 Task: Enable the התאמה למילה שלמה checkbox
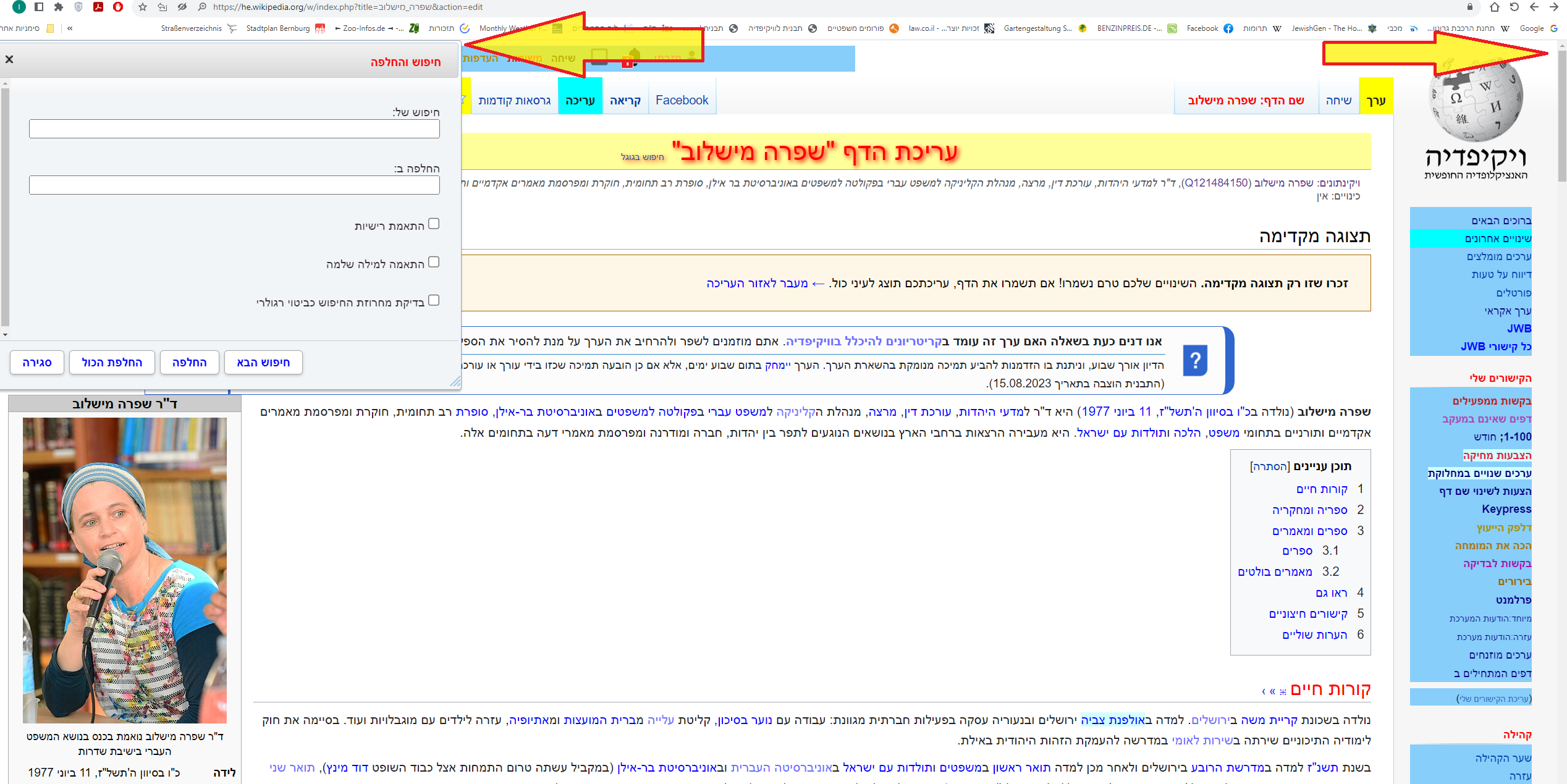point(434,262)
